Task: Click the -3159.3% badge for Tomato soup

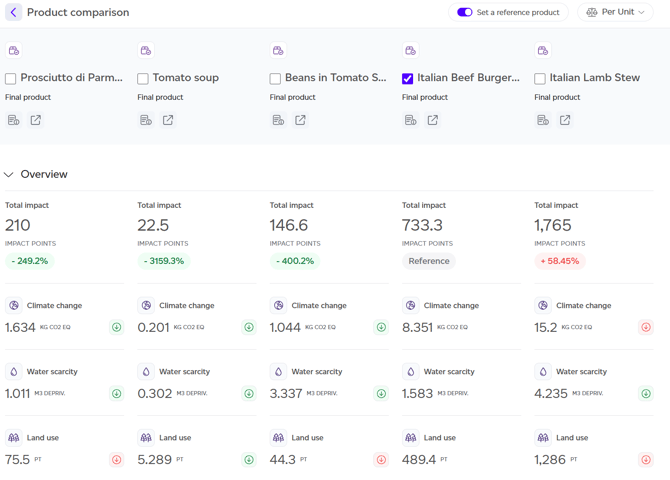Action: pyautogui.click(x=164, y=261)
